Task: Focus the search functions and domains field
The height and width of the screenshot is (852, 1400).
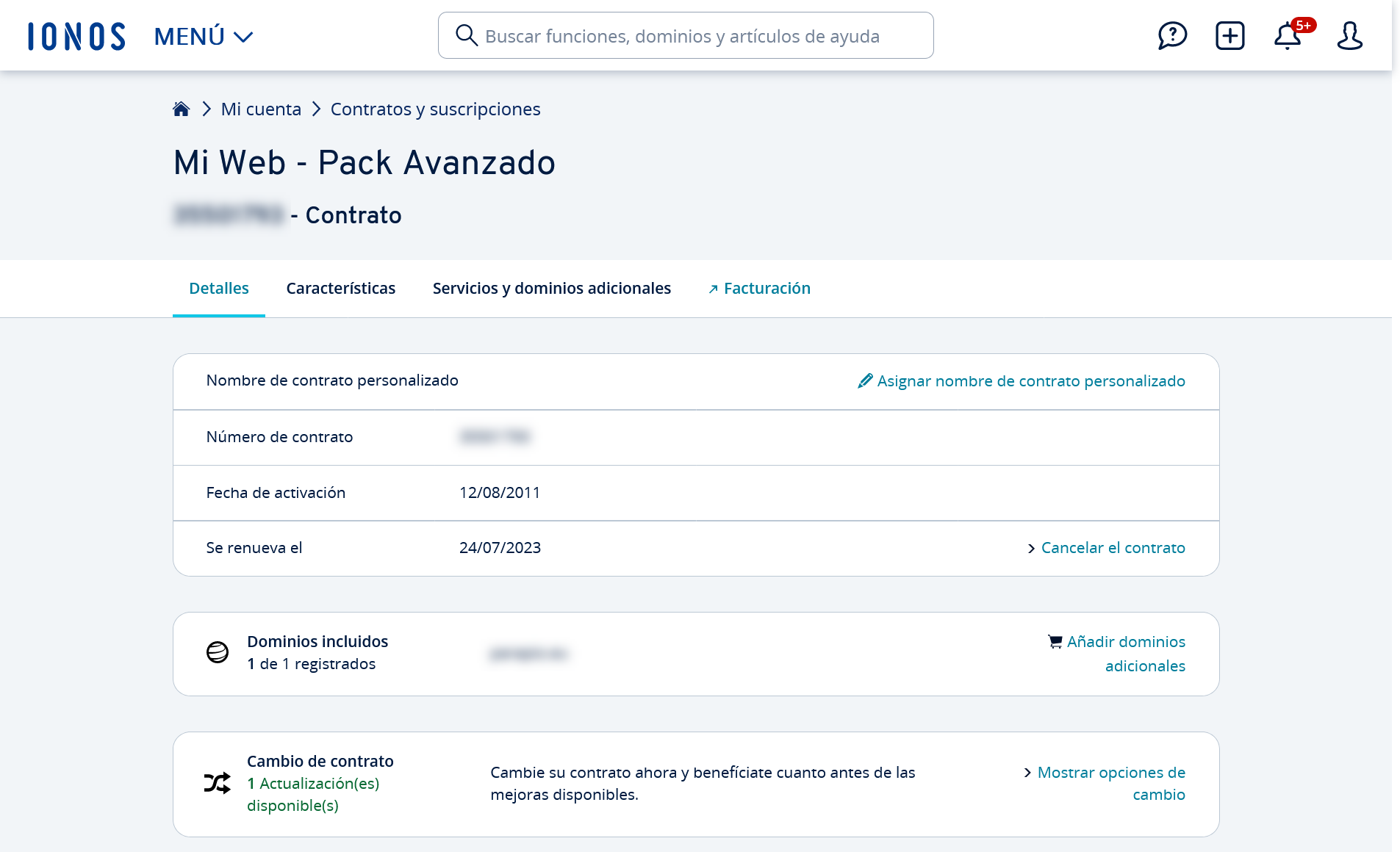Action: (686, 35)
